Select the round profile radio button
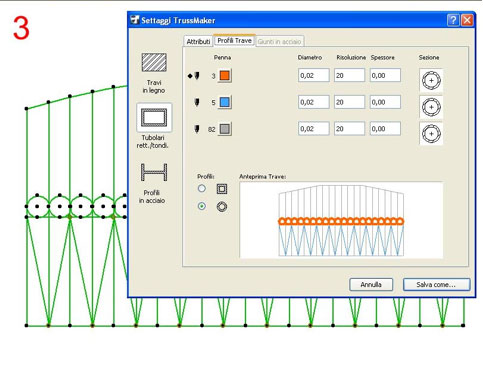483x368 pixels. 202,206
